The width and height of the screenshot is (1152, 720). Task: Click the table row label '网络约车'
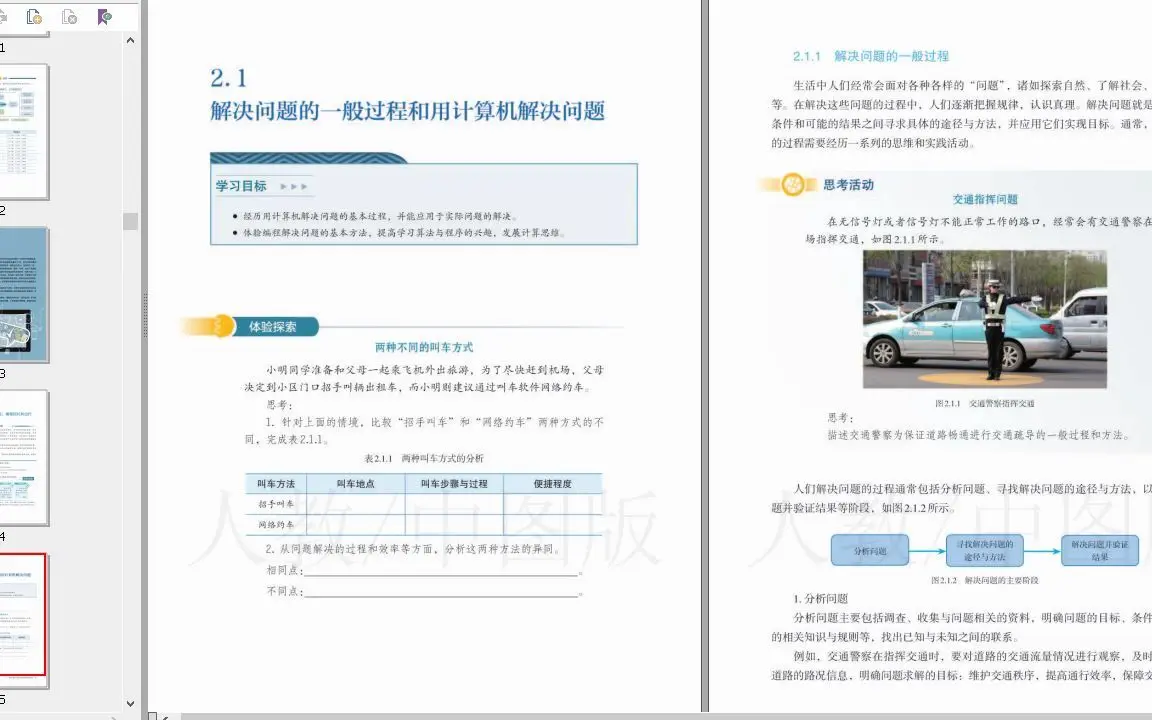[x=276, y=525]
